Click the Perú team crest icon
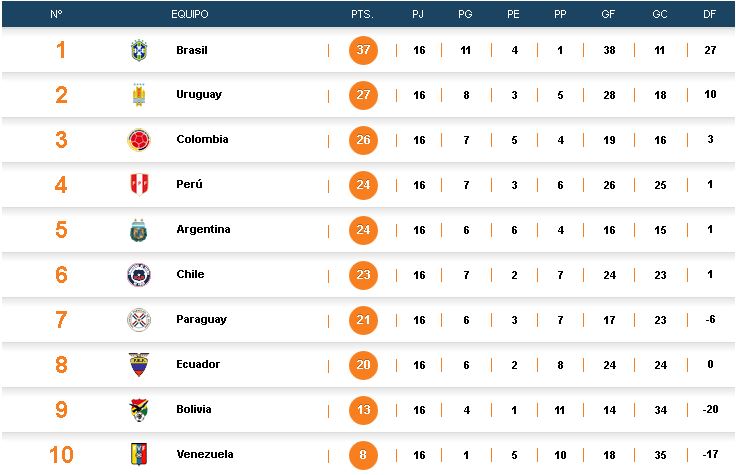Viewport: 736px width, 475px height. 138,185
